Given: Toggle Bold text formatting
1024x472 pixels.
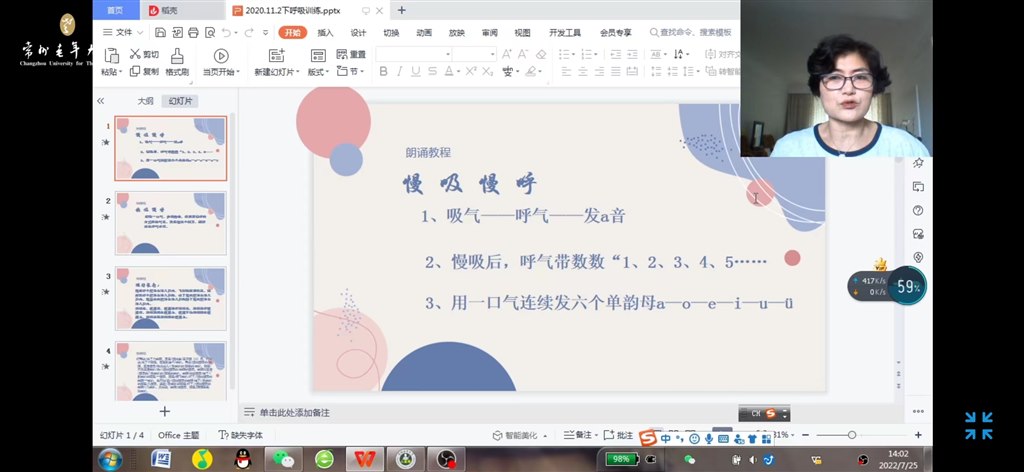Looking at the screenshot, I should click(x=384, y=71).
